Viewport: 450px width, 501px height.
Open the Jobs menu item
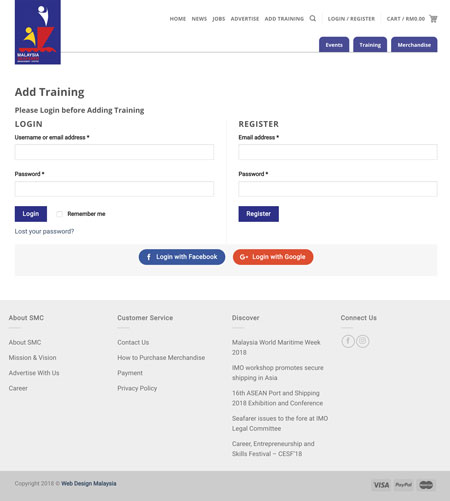point(219,19)
